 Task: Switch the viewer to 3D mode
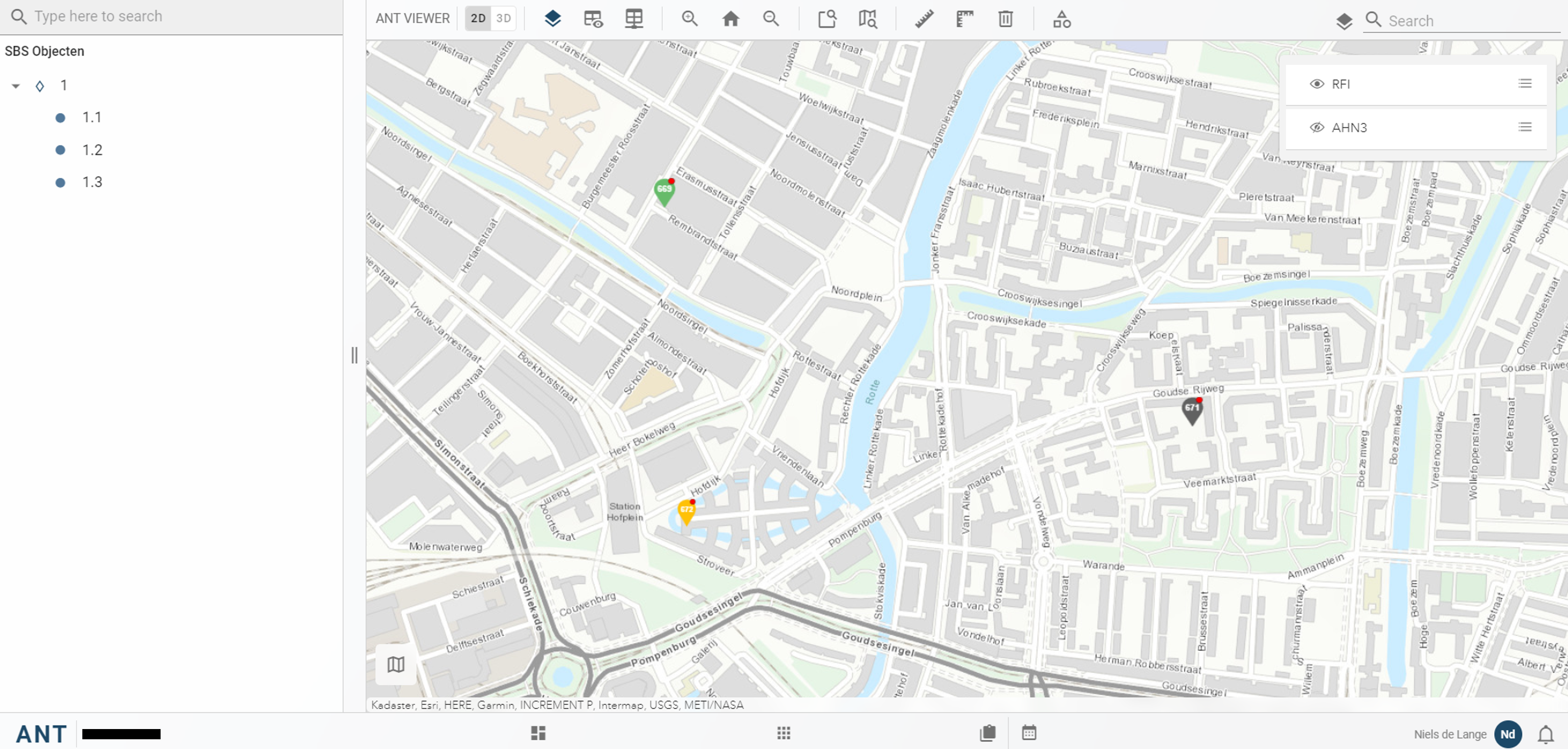pos(503,18)
